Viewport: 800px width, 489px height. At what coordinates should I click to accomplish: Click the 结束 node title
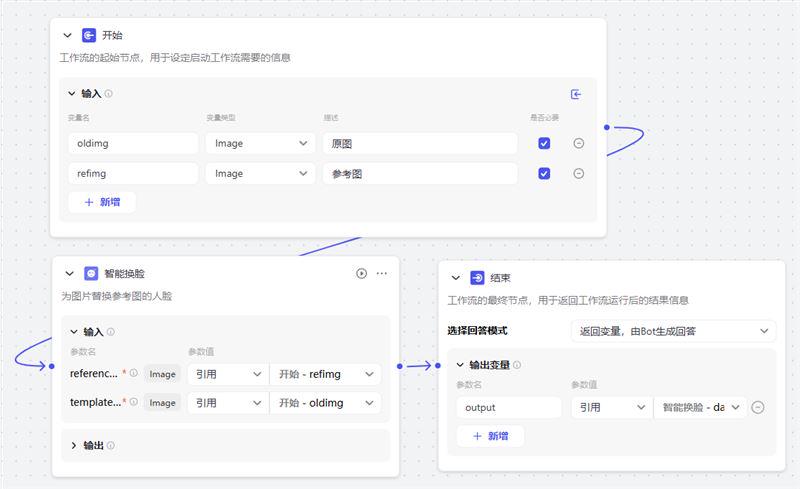coord(500,278)
